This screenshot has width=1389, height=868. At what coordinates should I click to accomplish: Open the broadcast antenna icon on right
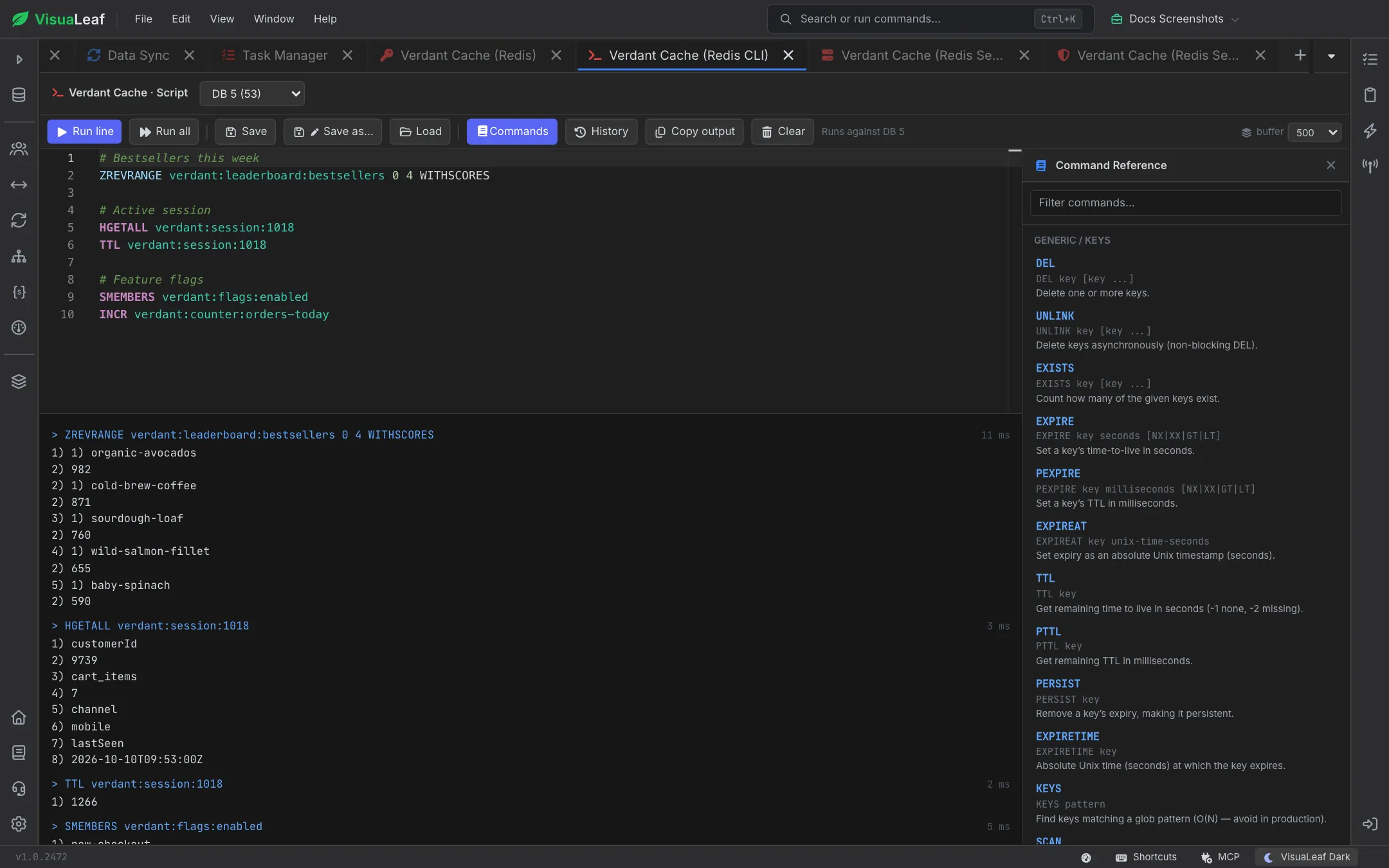(1370, 166)
